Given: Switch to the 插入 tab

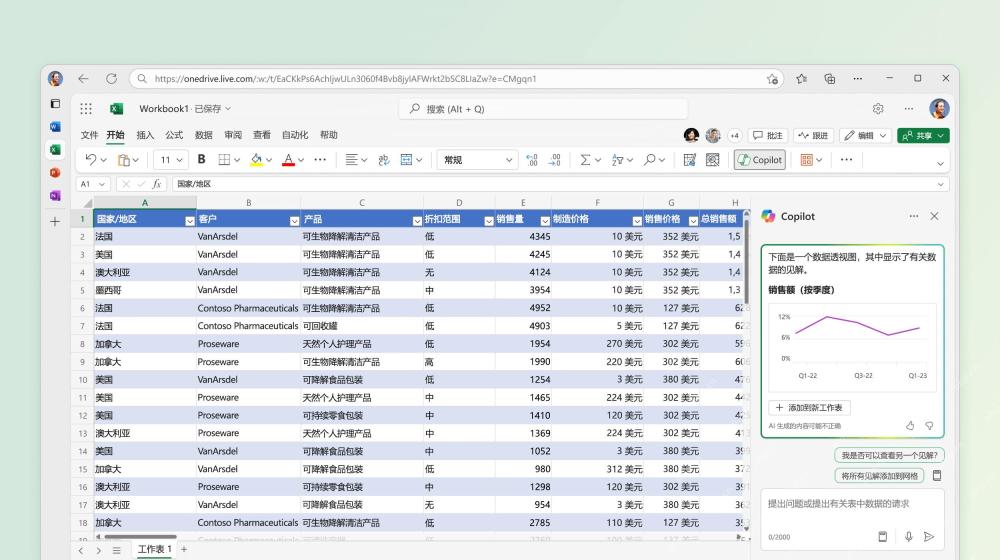Looking at the screenshot, I should [x=145, y=135].
